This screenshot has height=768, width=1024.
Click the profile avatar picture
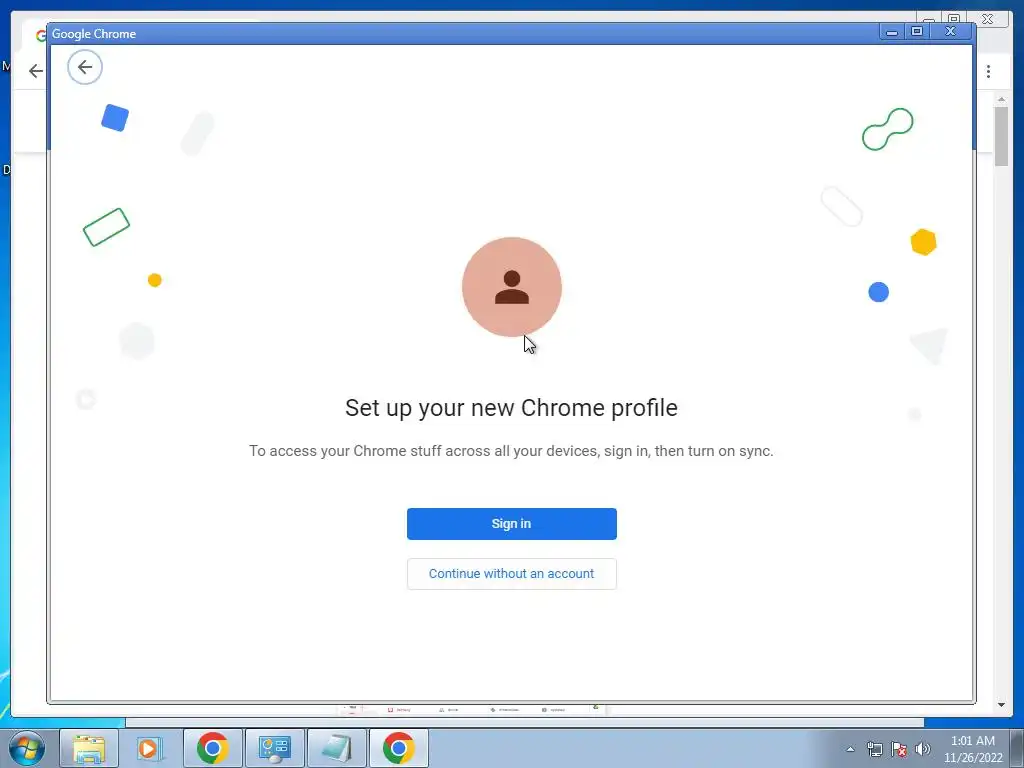[511, 287]
